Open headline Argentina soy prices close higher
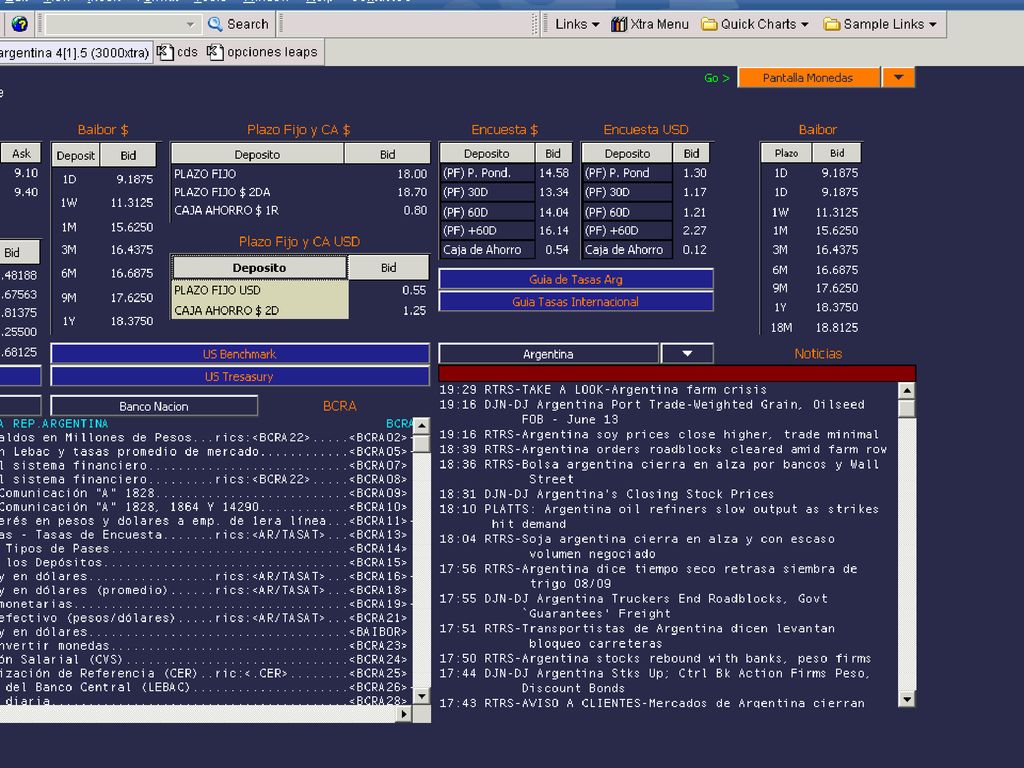 (659, 434)
